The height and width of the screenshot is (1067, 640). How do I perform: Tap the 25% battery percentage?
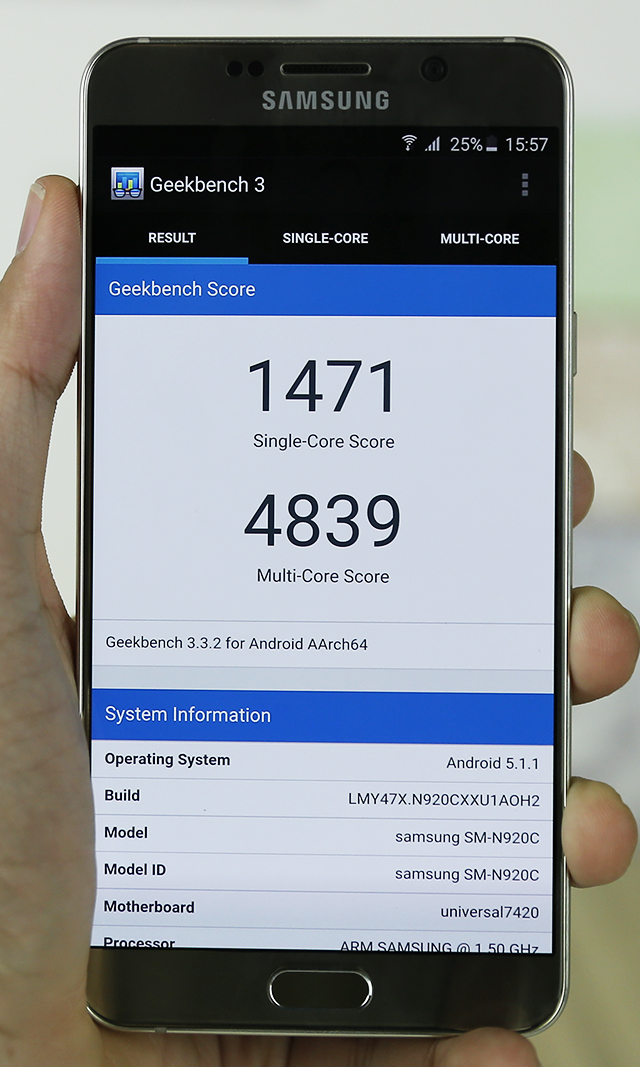[466, 144]
